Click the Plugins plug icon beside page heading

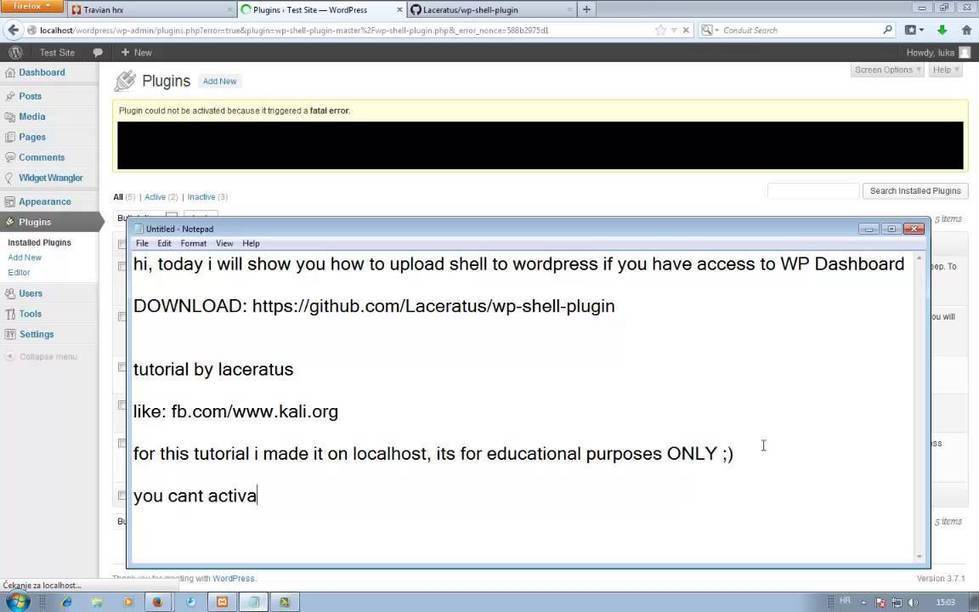coord(125,81)
